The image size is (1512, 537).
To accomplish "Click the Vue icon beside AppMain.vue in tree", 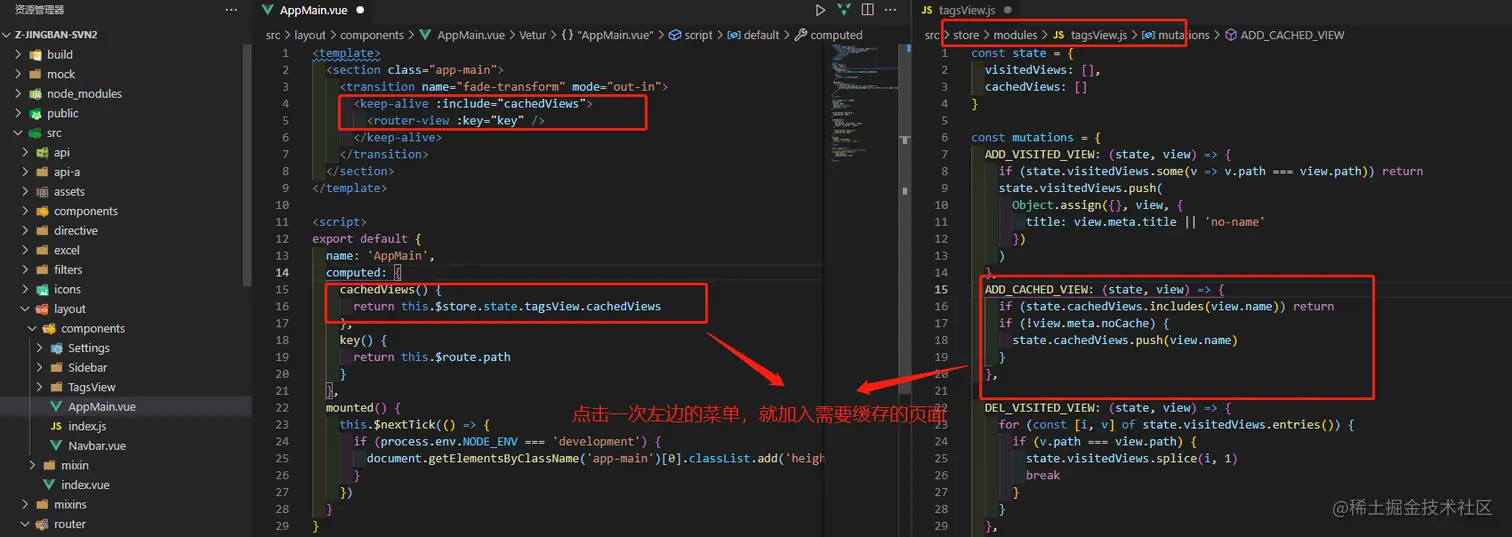I will (x=57, y=407).
